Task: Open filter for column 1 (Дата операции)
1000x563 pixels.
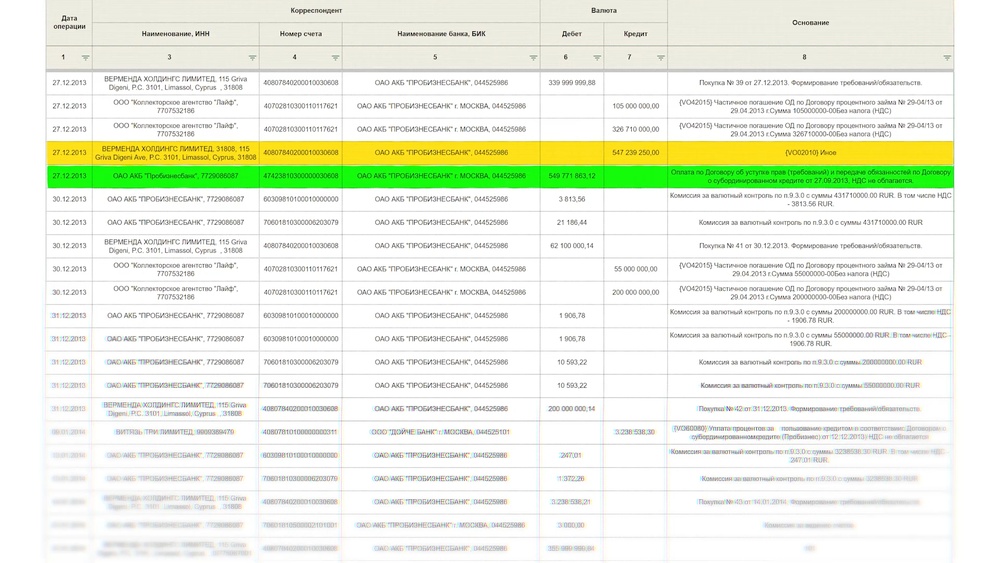Action: click(x=85, y=58)
